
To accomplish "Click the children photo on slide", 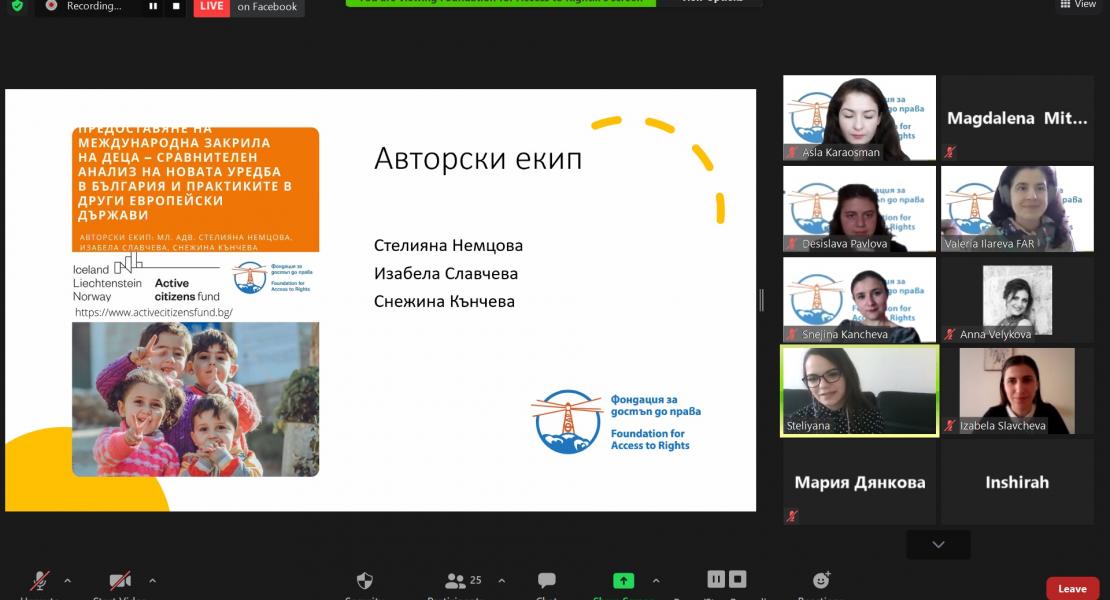I will [x=195, y=399].
